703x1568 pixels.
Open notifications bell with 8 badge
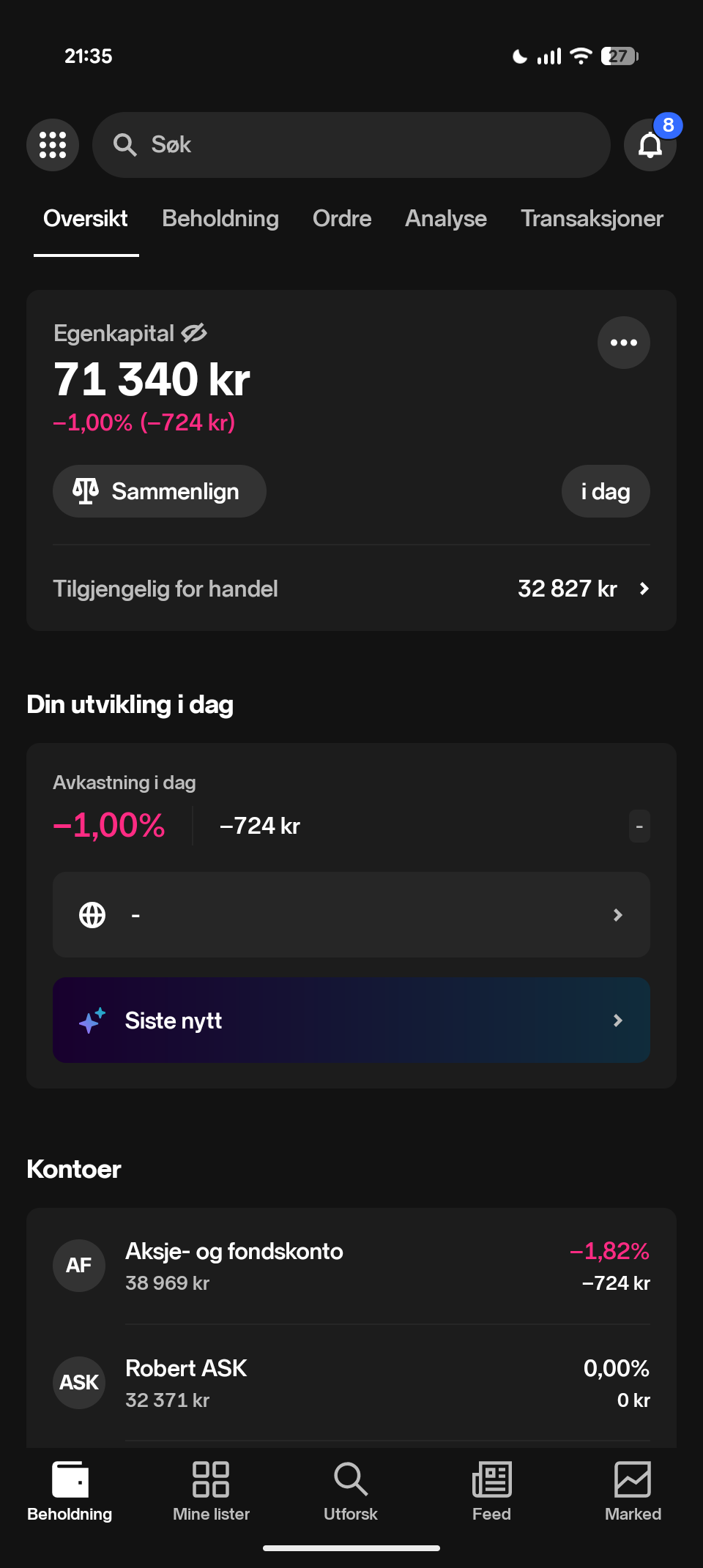tap(650, 145)
